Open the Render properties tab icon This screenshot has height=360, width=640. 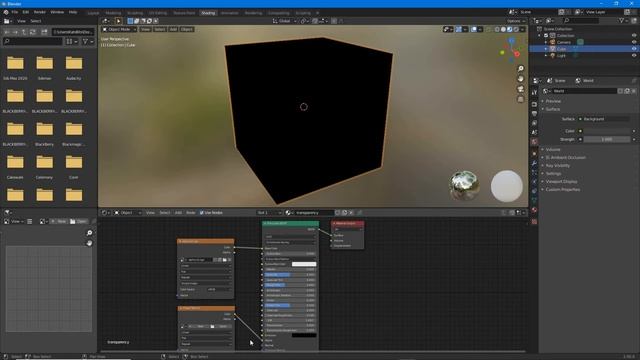pos(534,104)
